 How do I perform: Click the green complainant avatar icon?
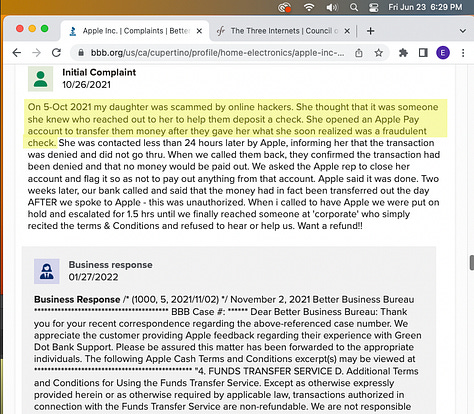(40, 79)
